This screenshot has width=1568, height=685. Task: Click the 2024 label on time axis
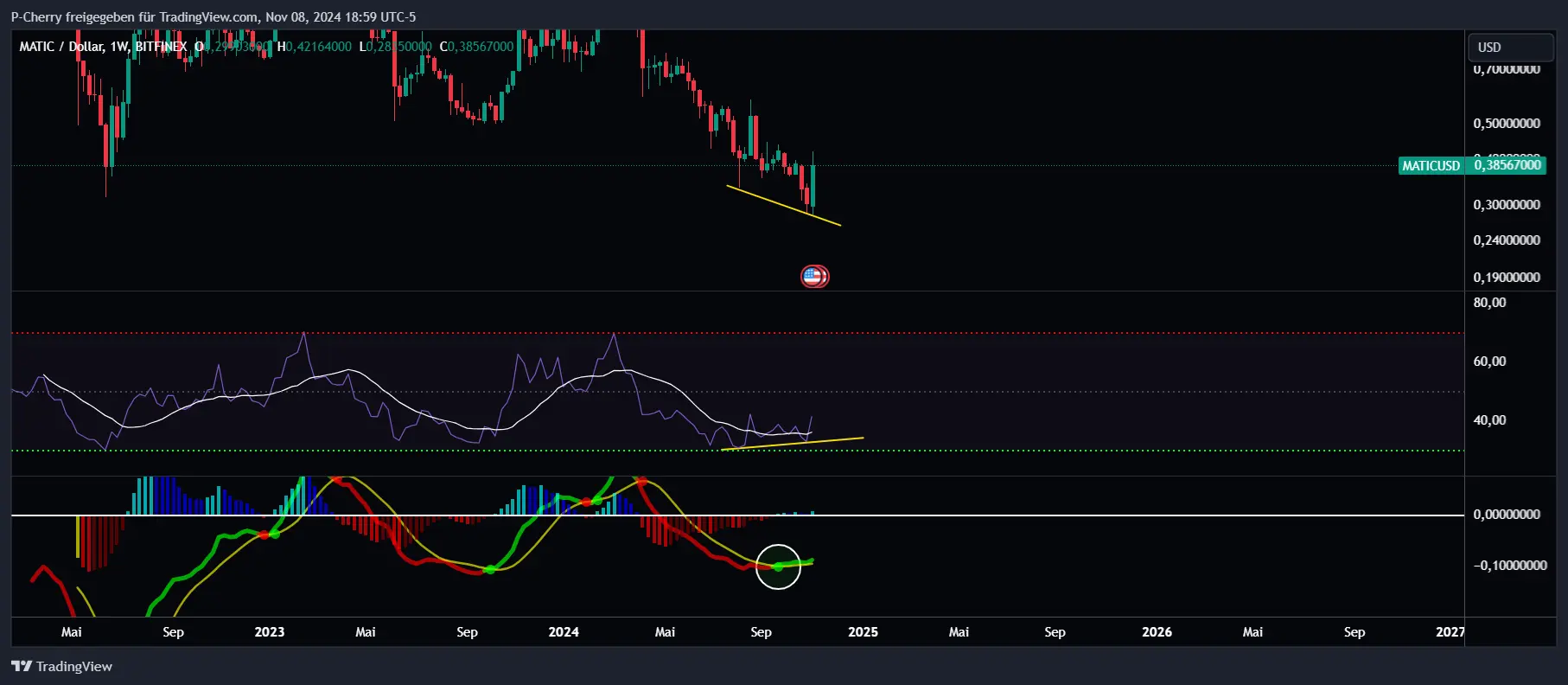point(564,632)
